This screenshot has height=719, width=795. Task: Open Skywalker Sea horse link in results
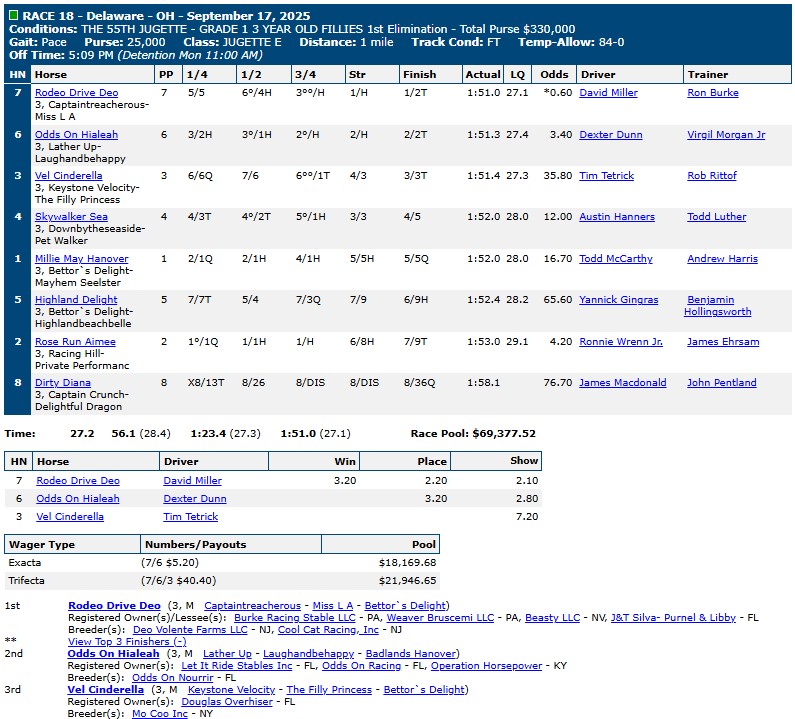pyautogui.click(x=71, y=217)
